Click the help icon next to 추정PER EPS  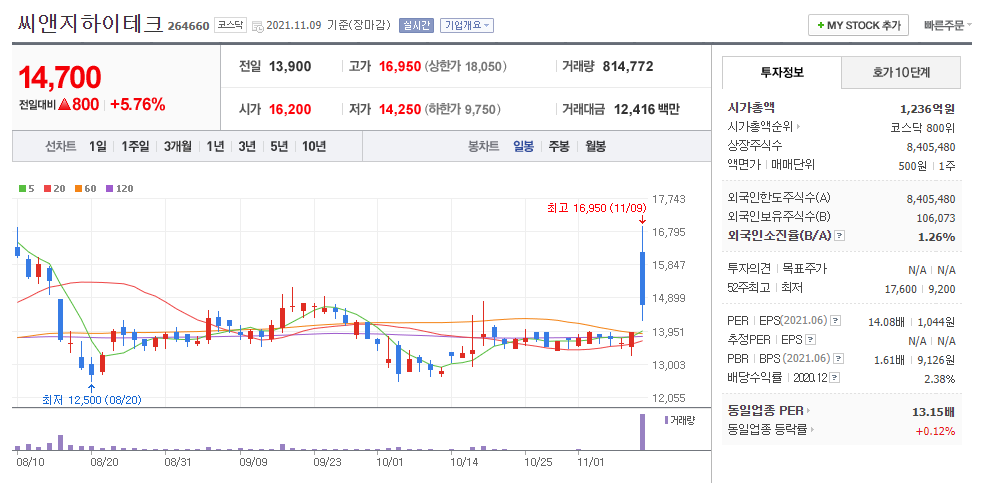(811, 340)
